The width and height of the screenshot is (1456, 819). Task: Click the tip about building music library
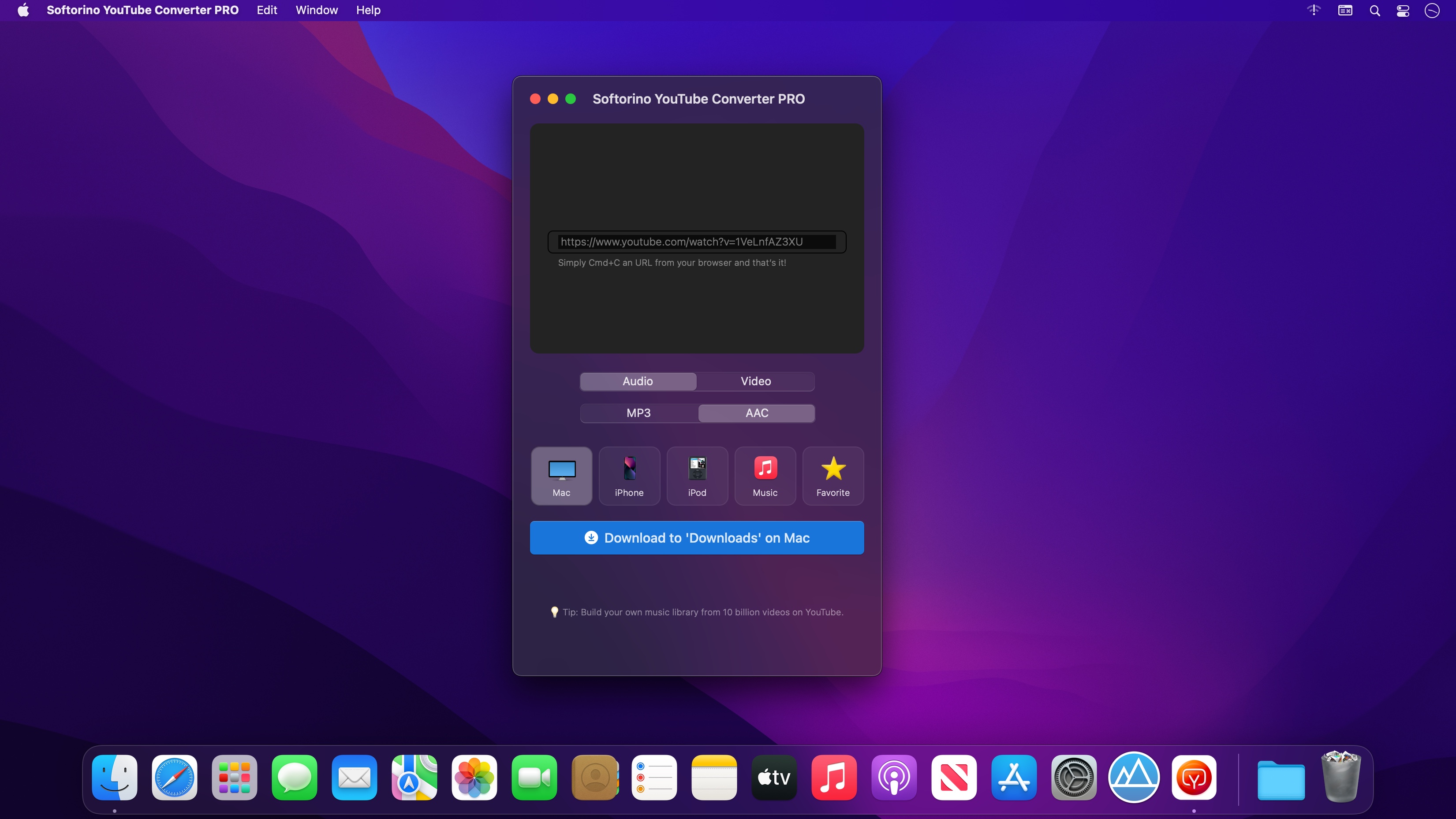697,612
